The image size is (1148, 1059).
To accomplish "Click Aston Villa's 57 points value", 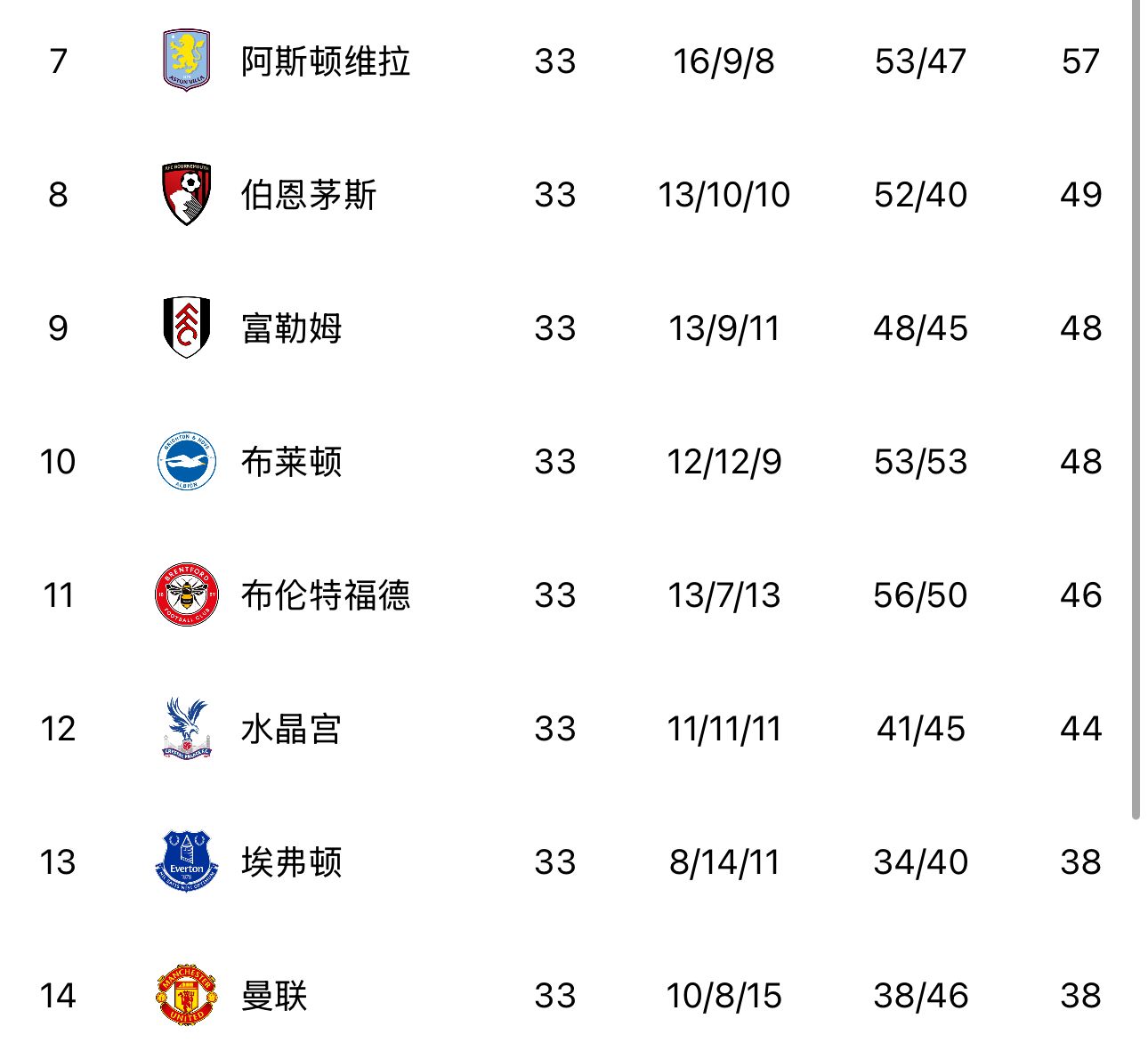I will click(x=1080, y=61).
